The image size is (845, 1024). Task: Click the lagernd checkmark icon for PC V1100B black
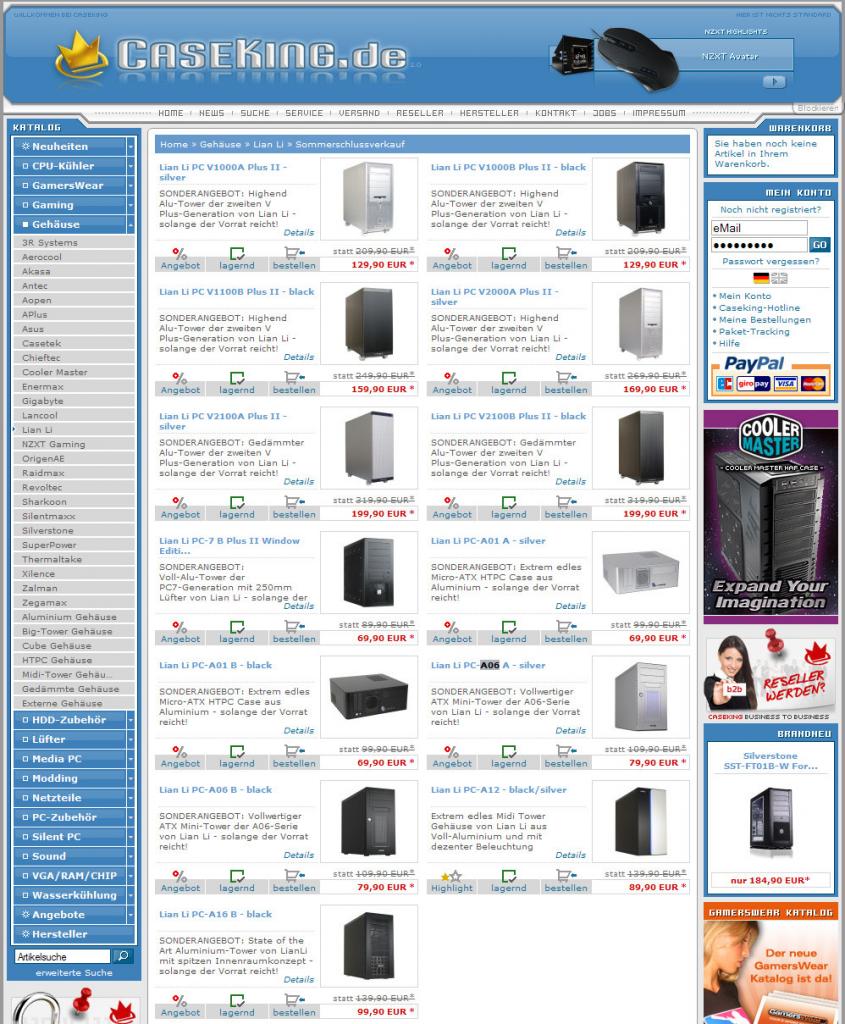coord(237,377)
